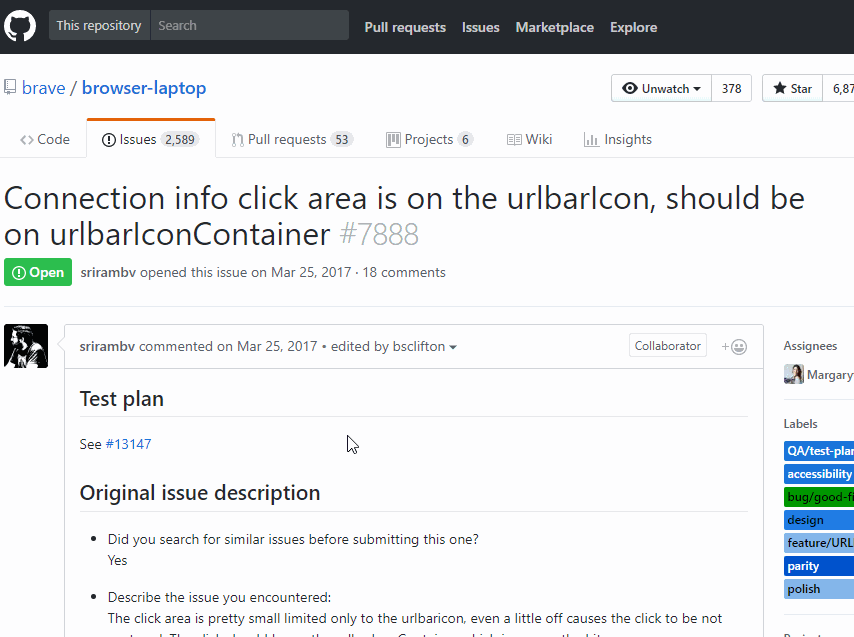Select the green bug/good-first label
The width and height of the screenshot is (854, 637).
(819, 497)
